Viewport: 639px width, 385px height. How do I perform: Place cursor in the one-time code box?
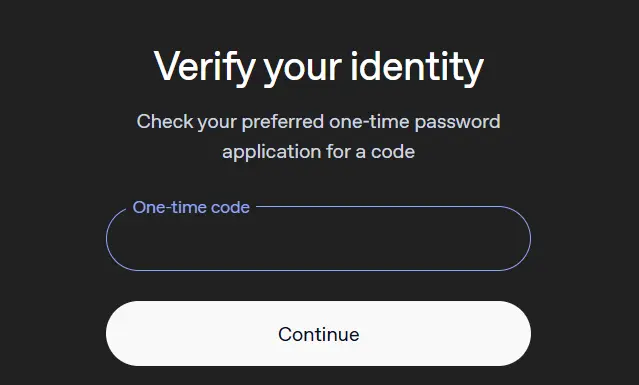tap(318, 238)
